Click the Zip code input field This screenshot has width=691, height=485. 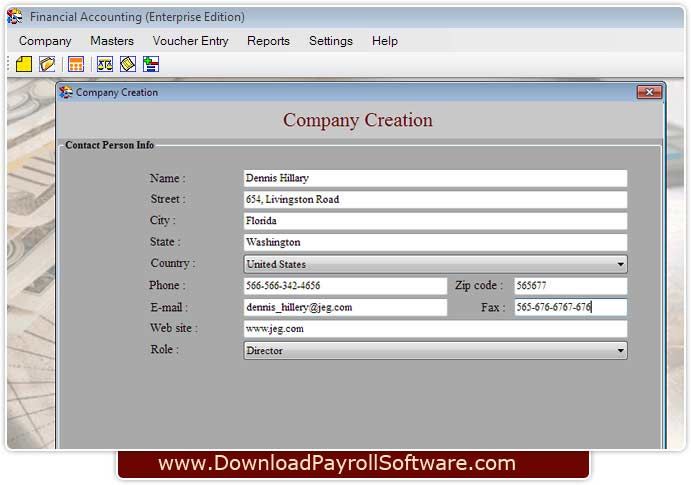571,285
